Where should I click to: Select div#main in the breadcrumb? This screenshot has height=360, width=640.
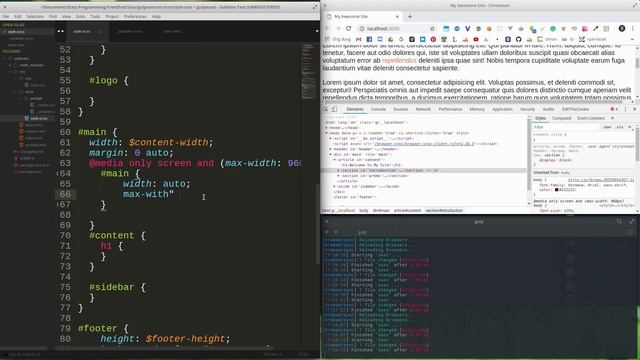tap(381, 211)
